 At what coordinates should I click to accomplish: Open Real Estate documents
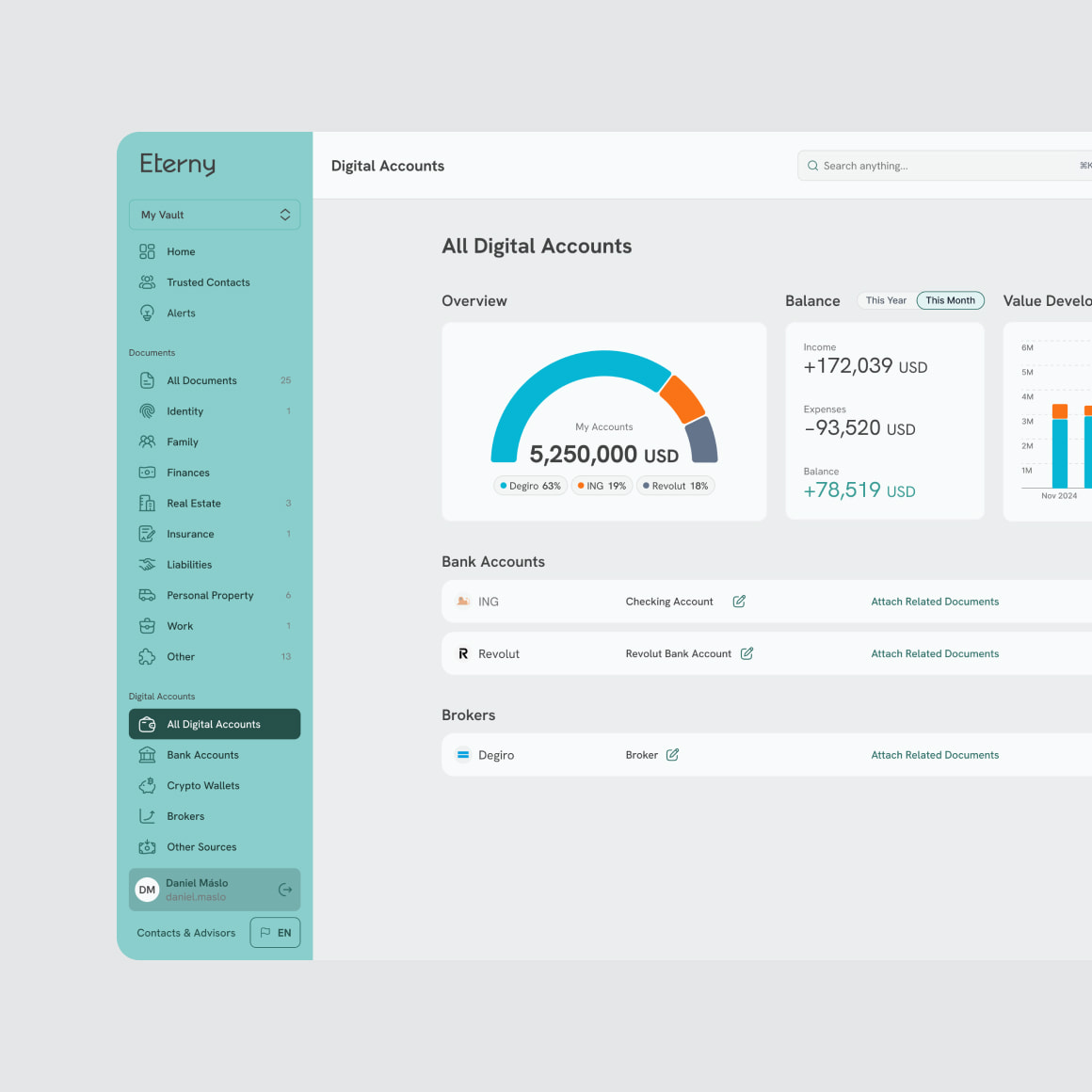click(x=215, y=503)
